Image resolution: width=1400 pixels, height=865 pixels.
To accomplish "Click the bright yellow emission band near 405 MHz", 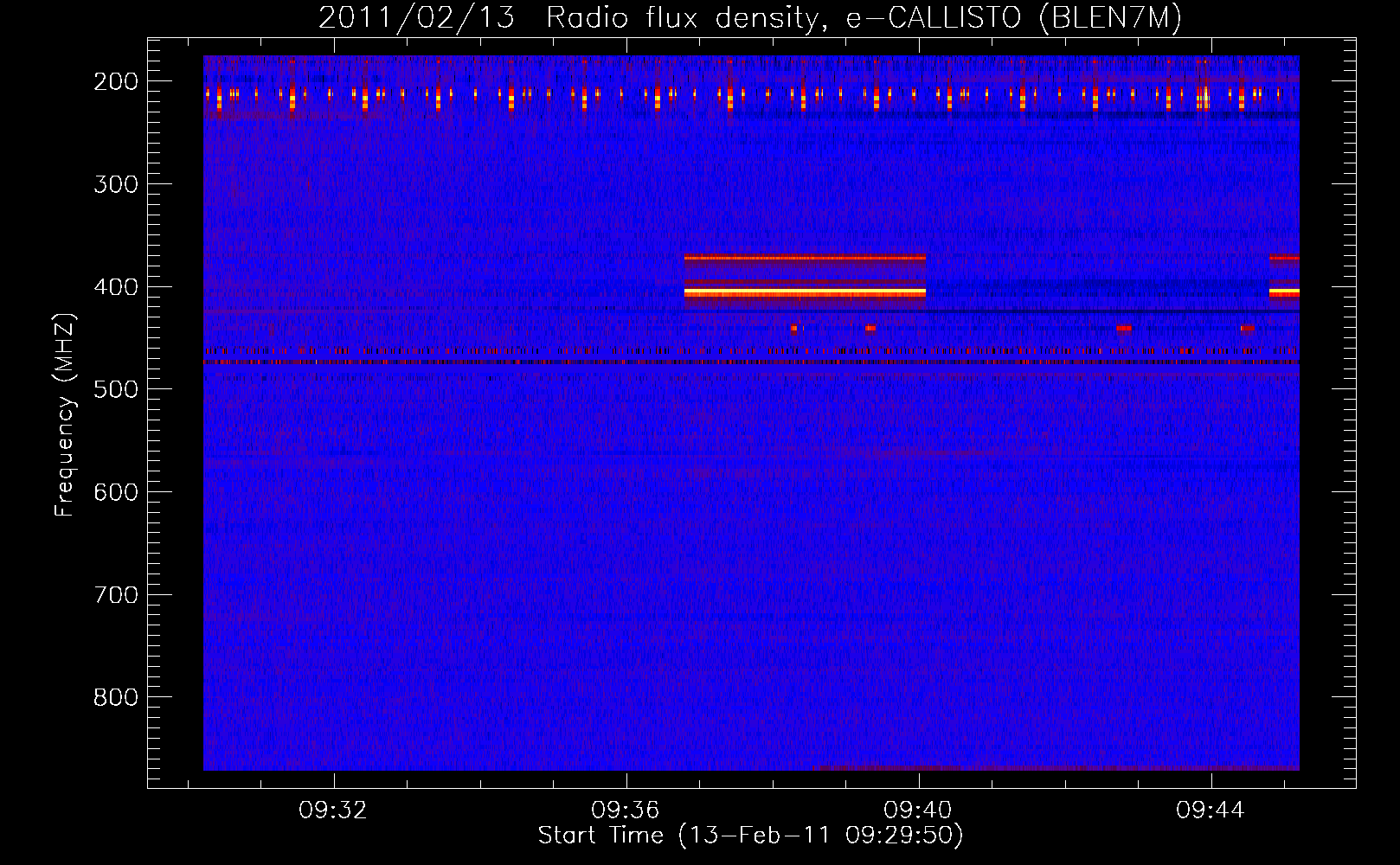I will click(x=805, y=293).
